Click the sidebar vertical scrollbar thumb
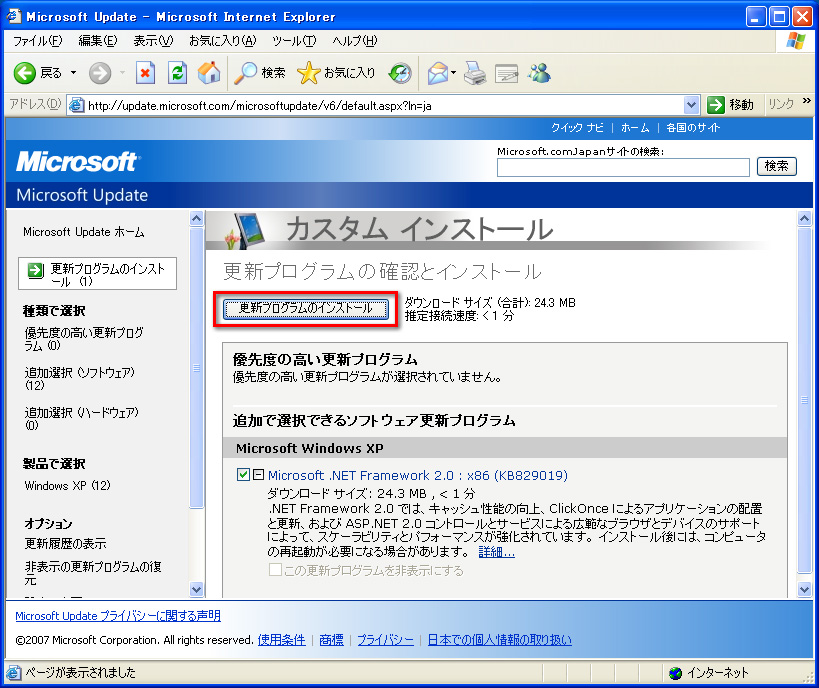The height and width of the screenshot is (688, 819). tap(196, 368)
